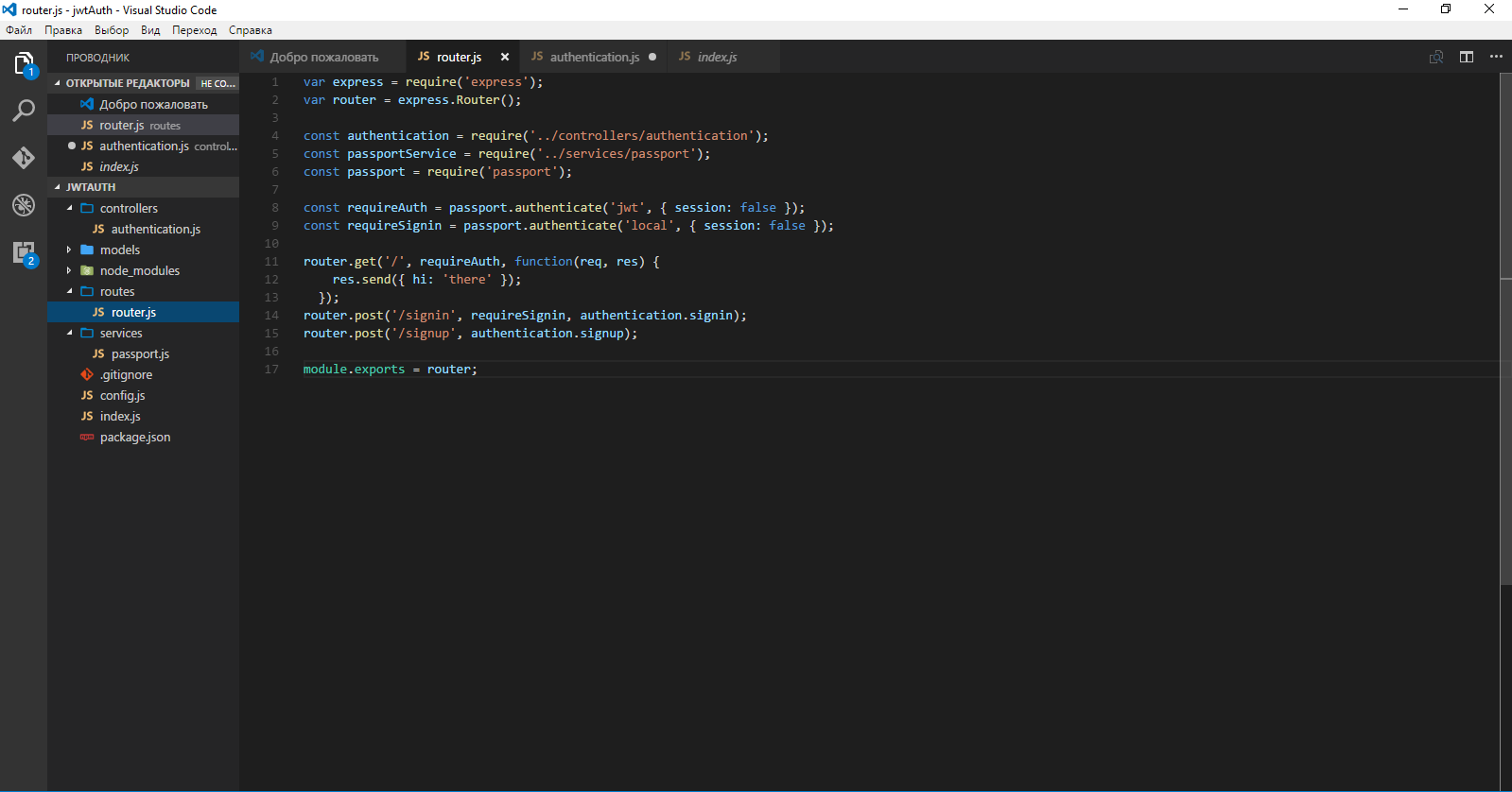Click folder icon of models
Image resolution: width=1512 pixels, height=792 pixels.
point(87,250)
